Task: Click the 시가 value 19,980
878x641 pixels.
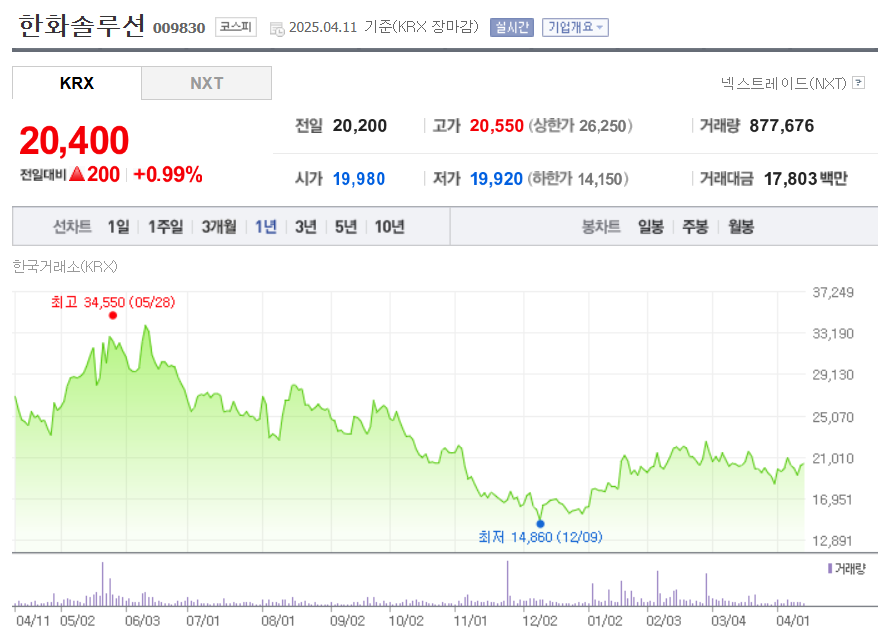Action: [358, 179]
